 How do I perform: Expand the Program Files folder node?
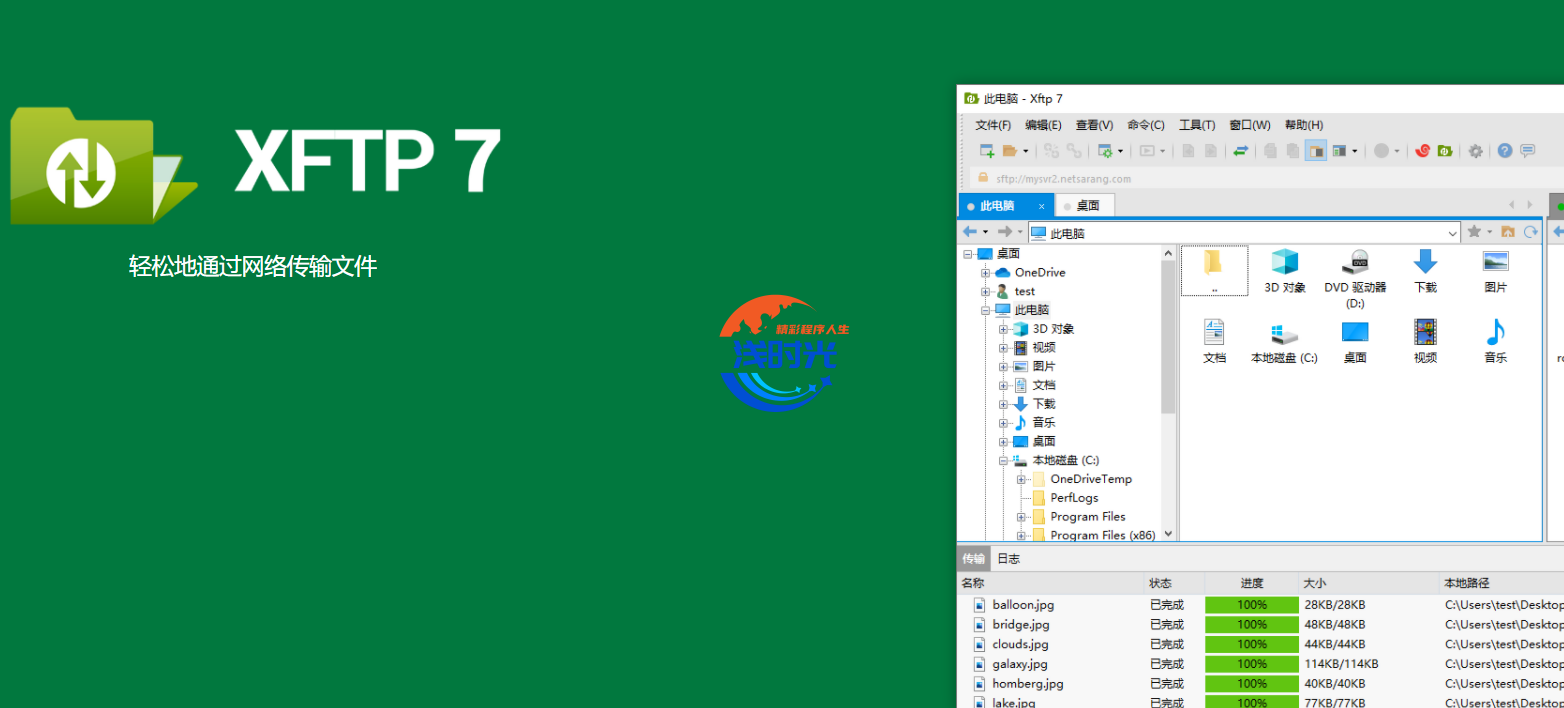pyautogui.click(x=1021, y=517)
